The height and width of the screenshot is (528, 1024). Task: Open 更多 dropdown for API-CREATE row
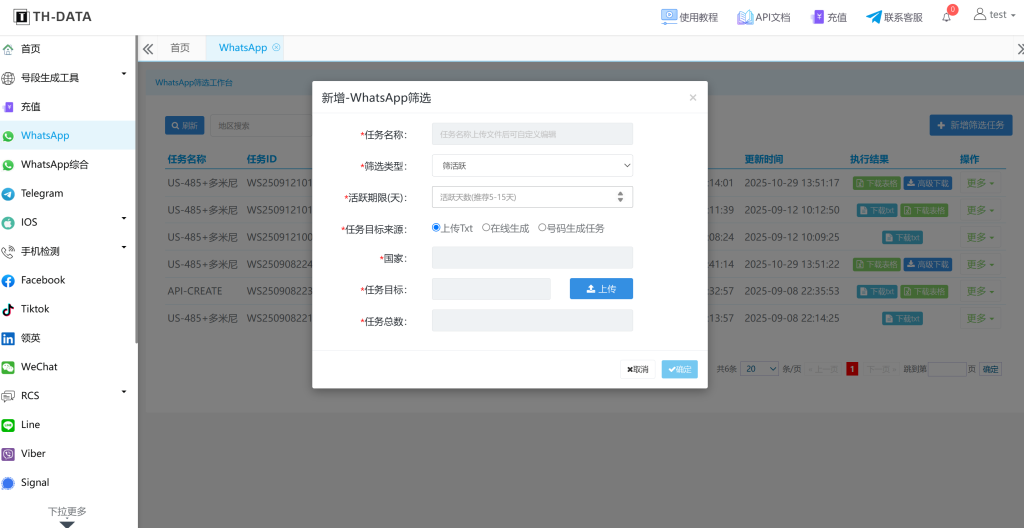click(980, 291)
